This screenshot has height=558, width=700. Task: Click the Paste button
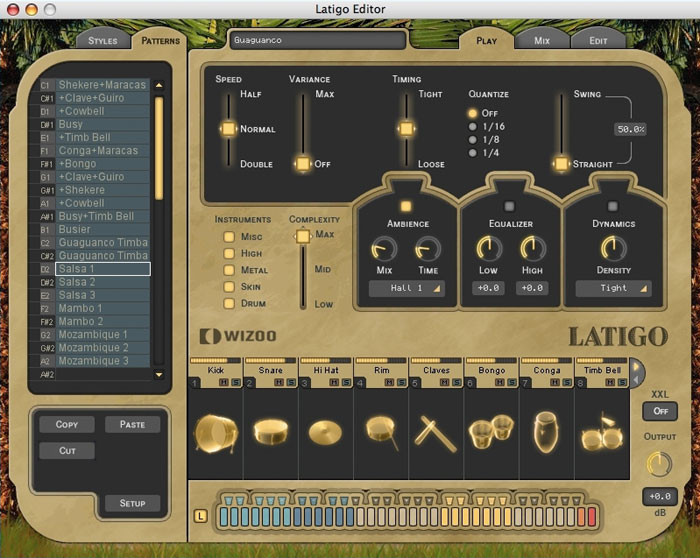[132, 425]
